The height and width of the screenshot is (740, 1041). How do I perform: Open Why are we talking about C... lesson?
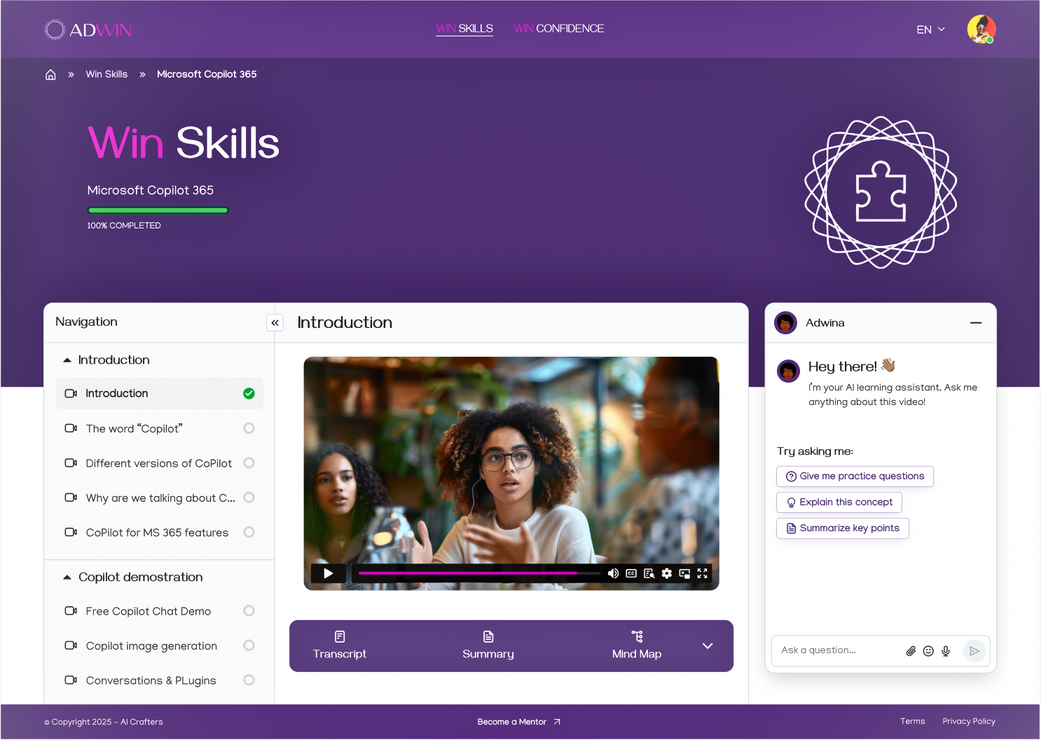point(159,497)
